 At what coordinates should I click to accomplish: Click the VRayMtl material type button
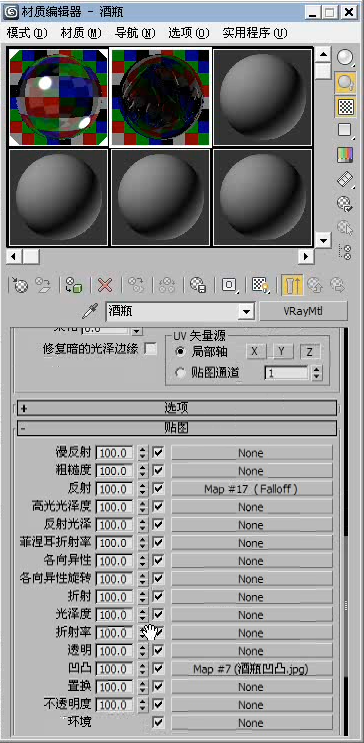[304, 311]
